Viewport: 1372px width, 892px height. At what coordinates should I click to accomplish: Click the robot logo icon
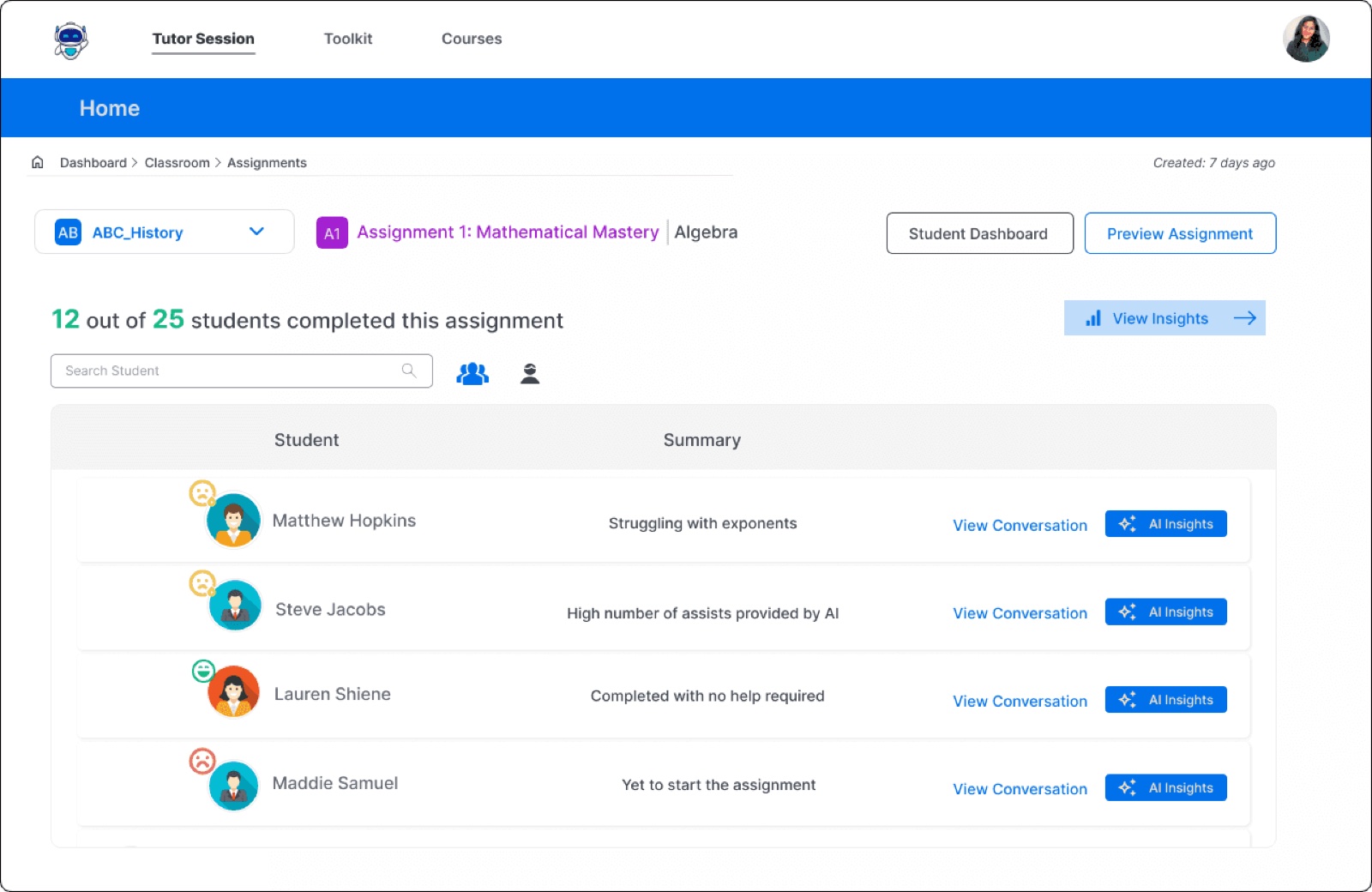coord(70,40)
